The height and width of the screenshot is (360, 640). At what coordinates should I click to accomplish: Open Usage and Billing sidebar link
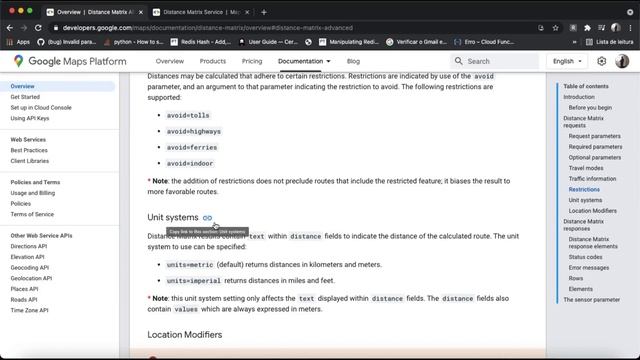pos(33,193)
